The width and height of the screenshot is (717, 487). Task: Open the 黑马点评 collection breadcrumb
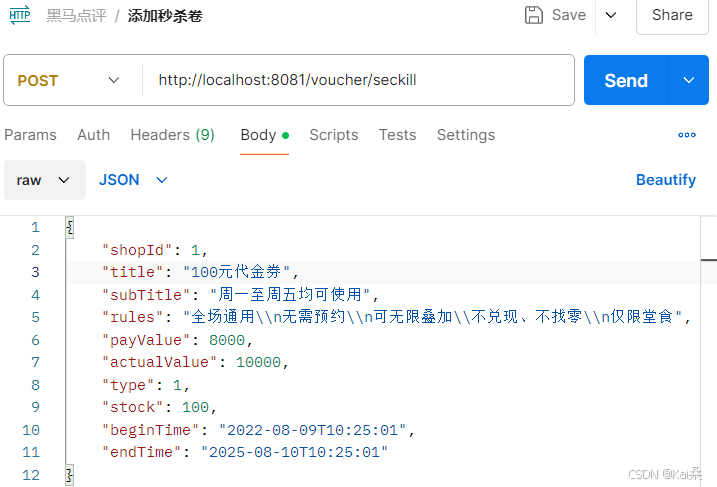[x=76, y=16]
